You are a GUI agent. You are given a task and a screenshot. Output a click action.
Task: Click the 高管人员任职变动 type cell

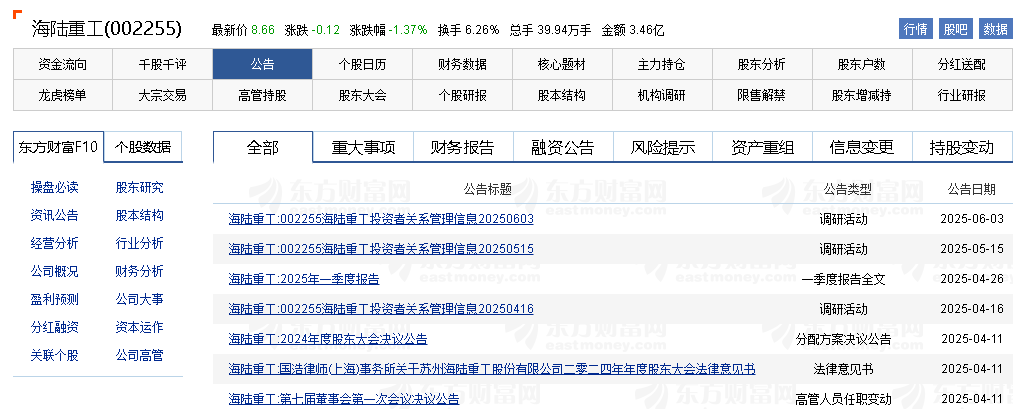tap(843, 398)
